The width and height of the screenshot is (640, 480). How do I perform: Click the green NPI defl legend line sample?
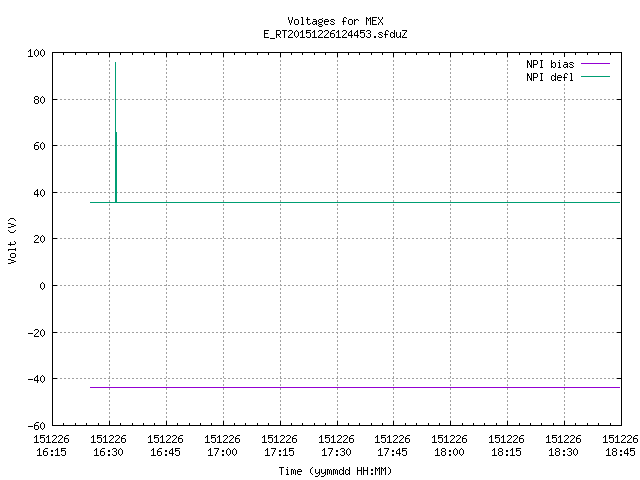tap(595, 77)
